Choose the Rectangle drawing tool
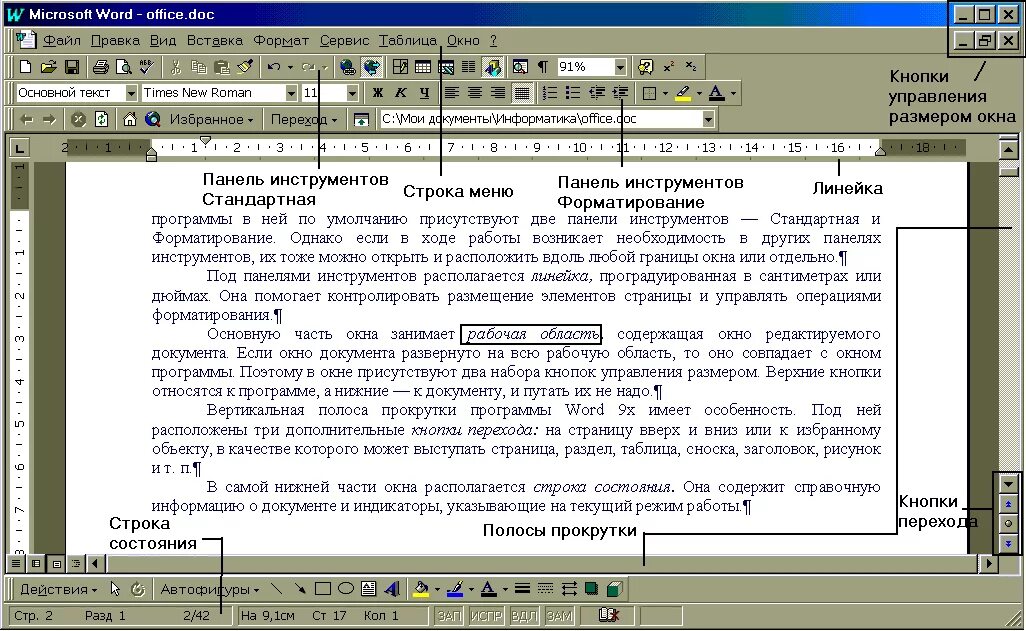Image resolution: width=1026 pixels, height=631 pixels. point(323,589)
